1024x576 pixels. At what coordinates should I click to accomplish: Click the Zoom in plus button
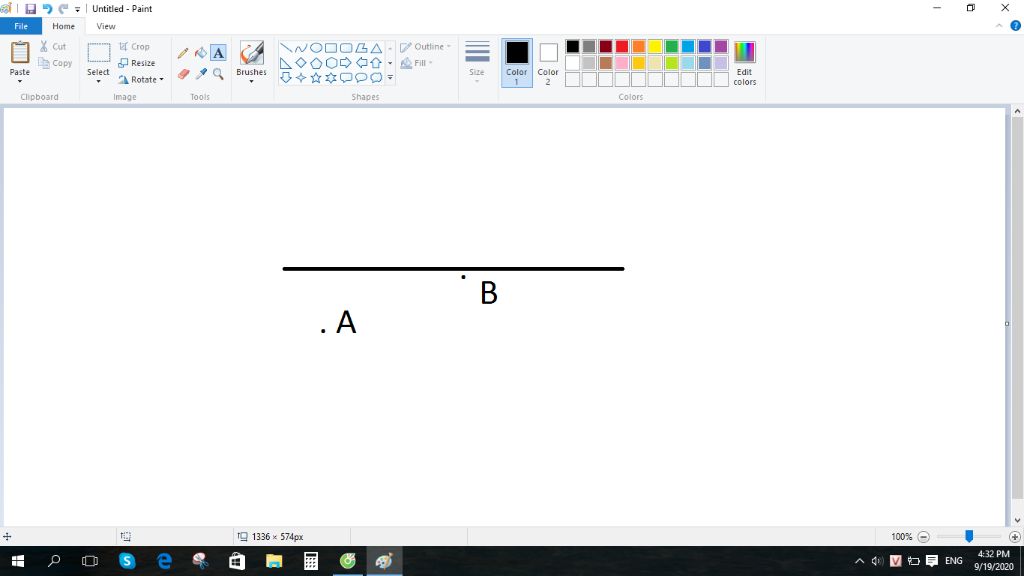[1014, 537]
